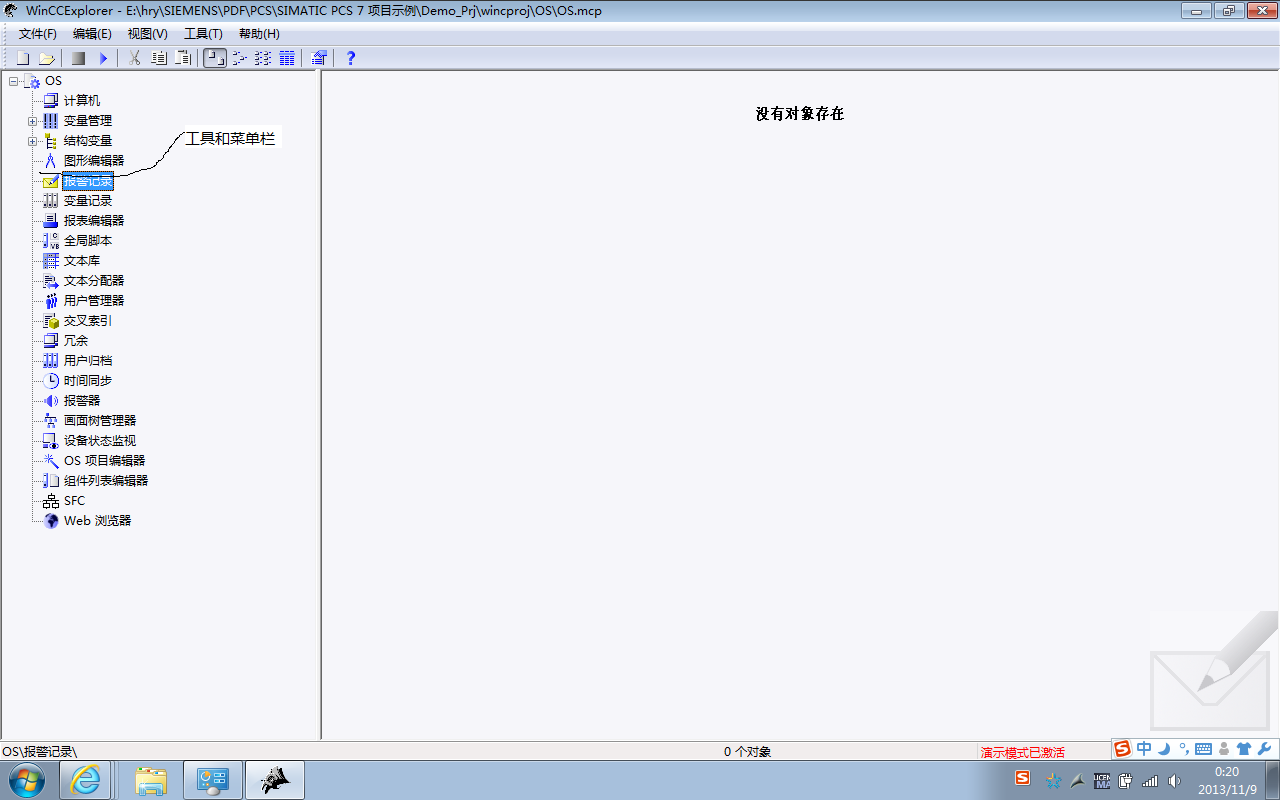Click the 0 个对象 status bar entry
Image resolution: width=1280 pixels, height=800 pixels.
pyautogui.click(x=747, y=752)
